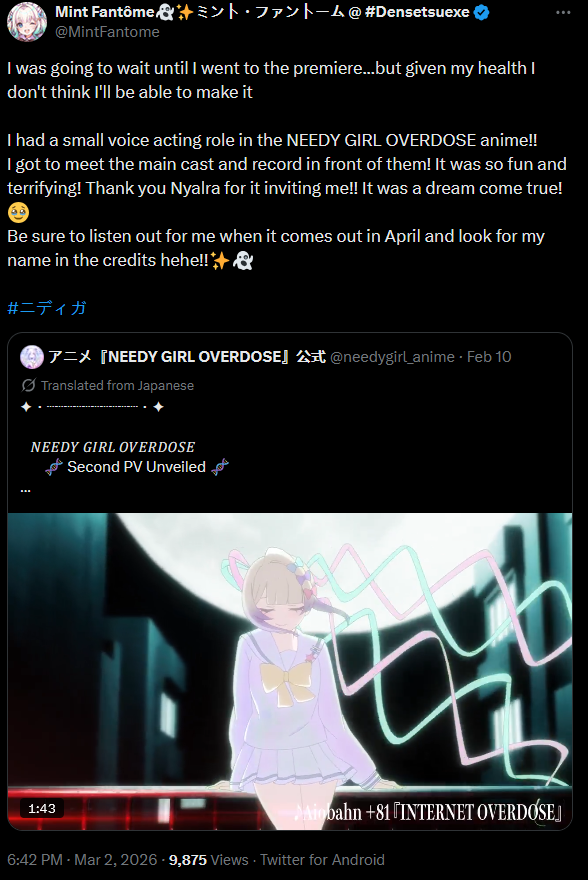Click the 1:43 video duration badge
Image resolution: width=588 pixels, height=880 pixels.
tap(42, 809)
